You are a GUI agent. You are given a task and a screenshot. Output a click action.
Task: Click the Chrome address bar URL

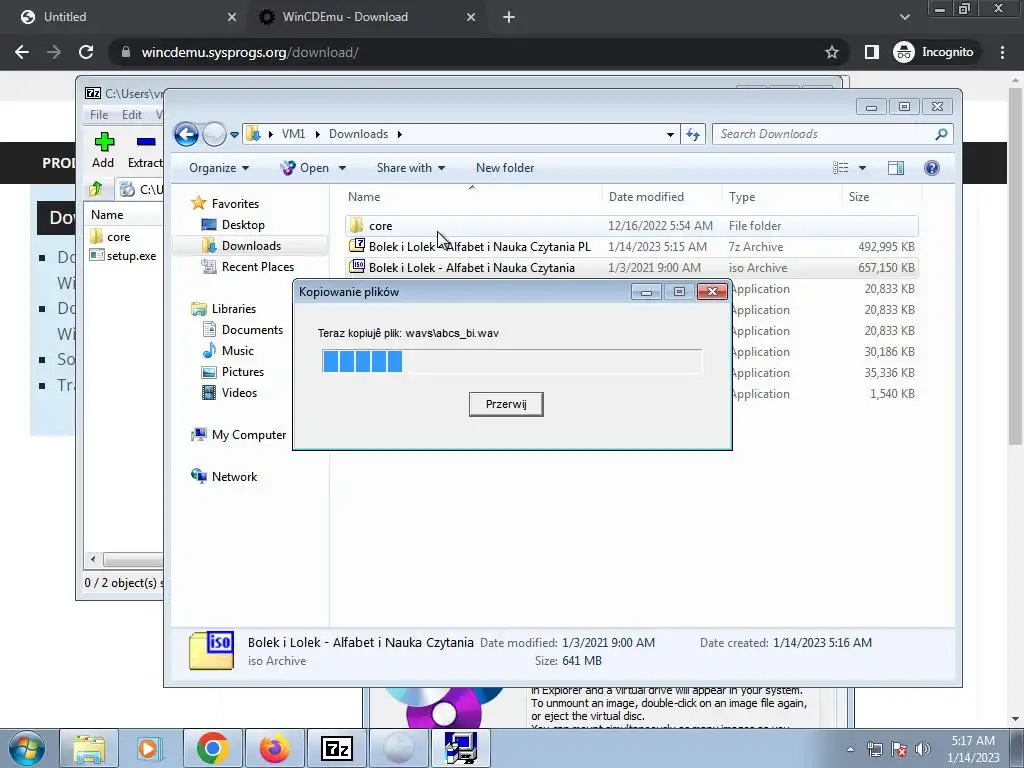[x=250, y=52]
